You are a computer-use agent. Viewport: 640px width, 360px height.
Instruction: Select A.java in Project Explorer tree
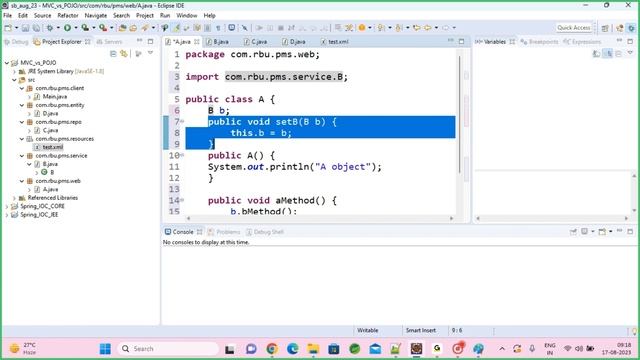(x=50, y=189)
